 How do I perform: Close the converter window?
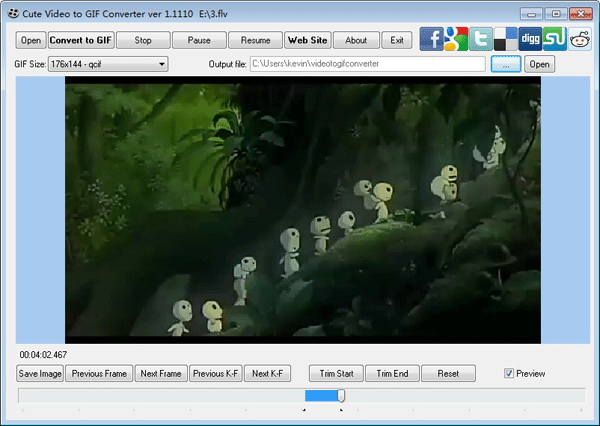[x=580, y=14]
